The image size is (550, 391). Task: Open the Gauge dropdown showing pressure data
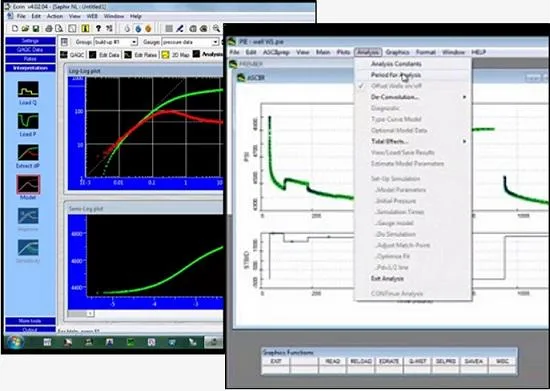click(215, 42)
